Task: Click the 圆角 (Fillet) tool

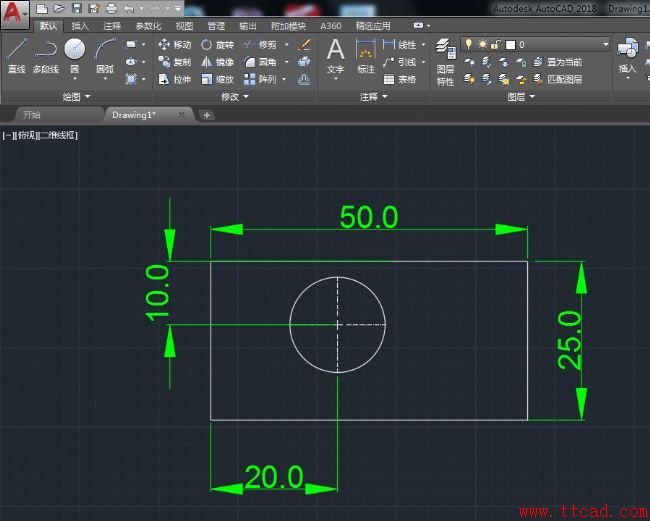Action: [x=260, y=62]
